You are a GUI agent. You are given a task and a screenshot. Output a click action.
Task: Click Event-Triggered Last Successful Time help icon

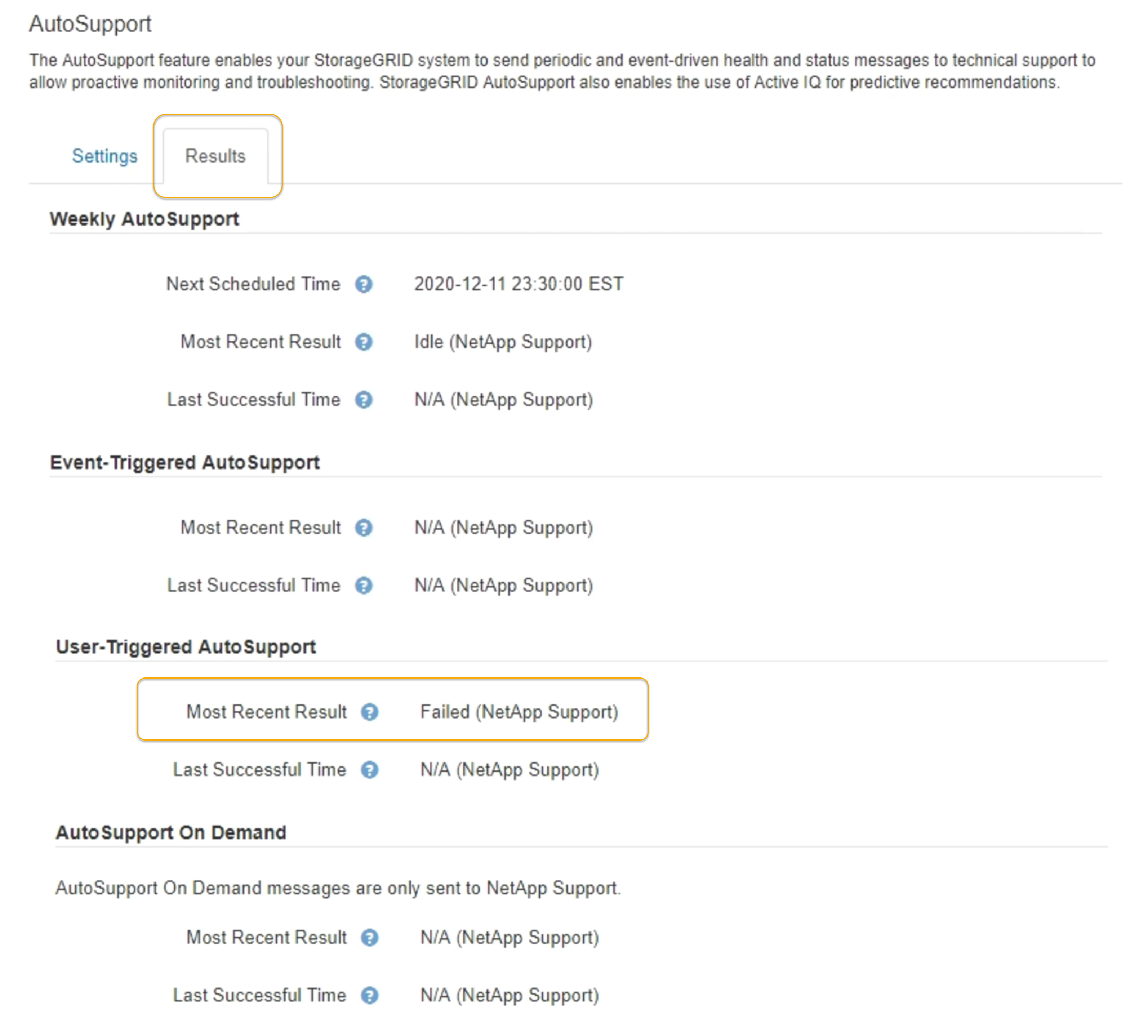(364, 585)
